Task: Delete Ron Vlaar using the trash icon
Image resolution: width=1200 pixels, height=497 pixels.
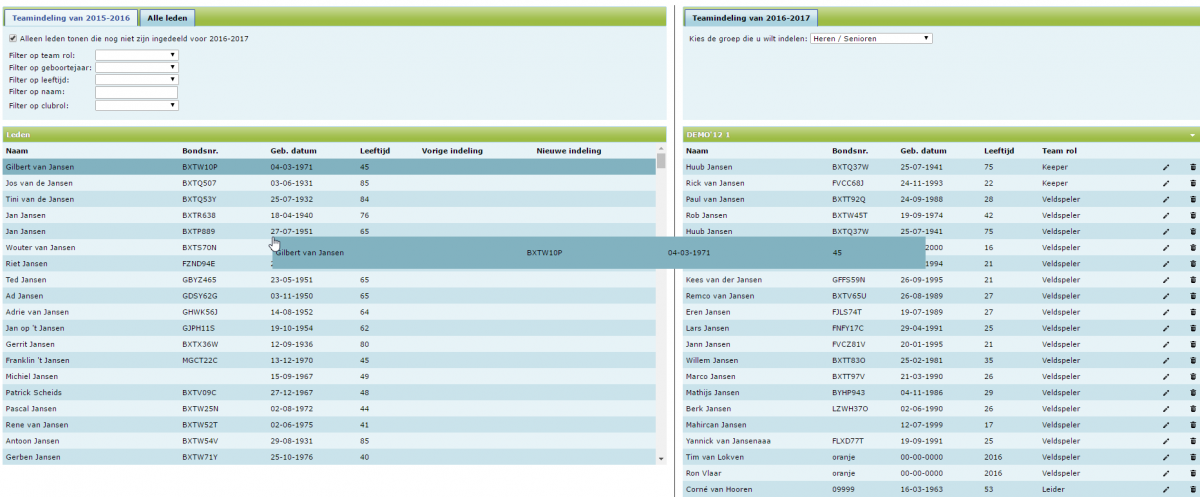Action: (x=1192, y=473)
